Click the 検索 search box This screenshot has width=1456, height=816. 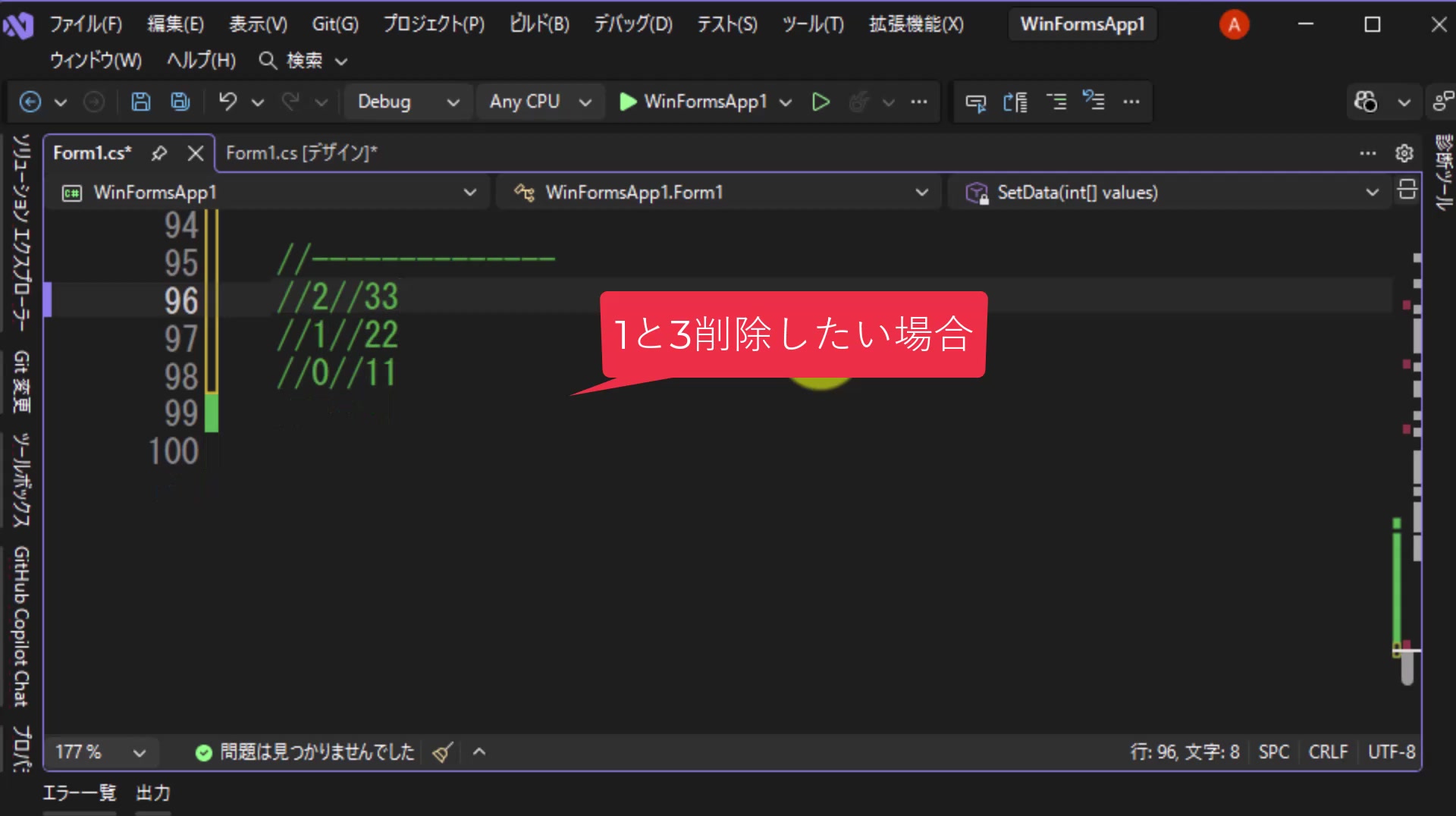[303, 61]
